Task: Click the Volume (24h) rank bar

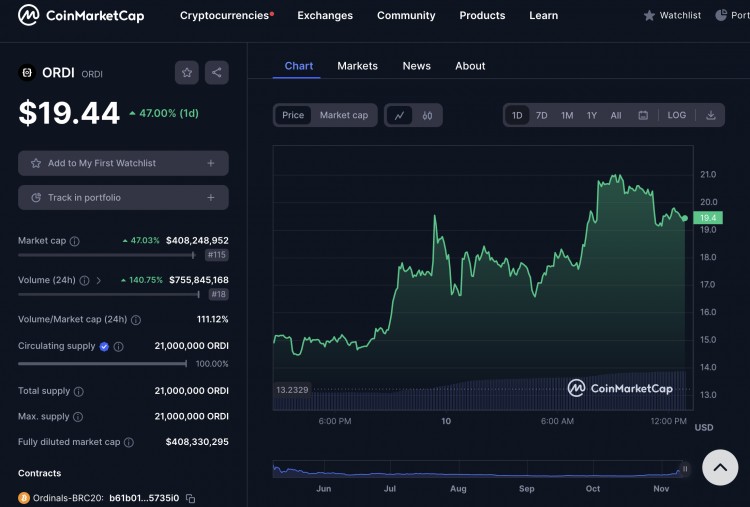Action: point(109,294)
